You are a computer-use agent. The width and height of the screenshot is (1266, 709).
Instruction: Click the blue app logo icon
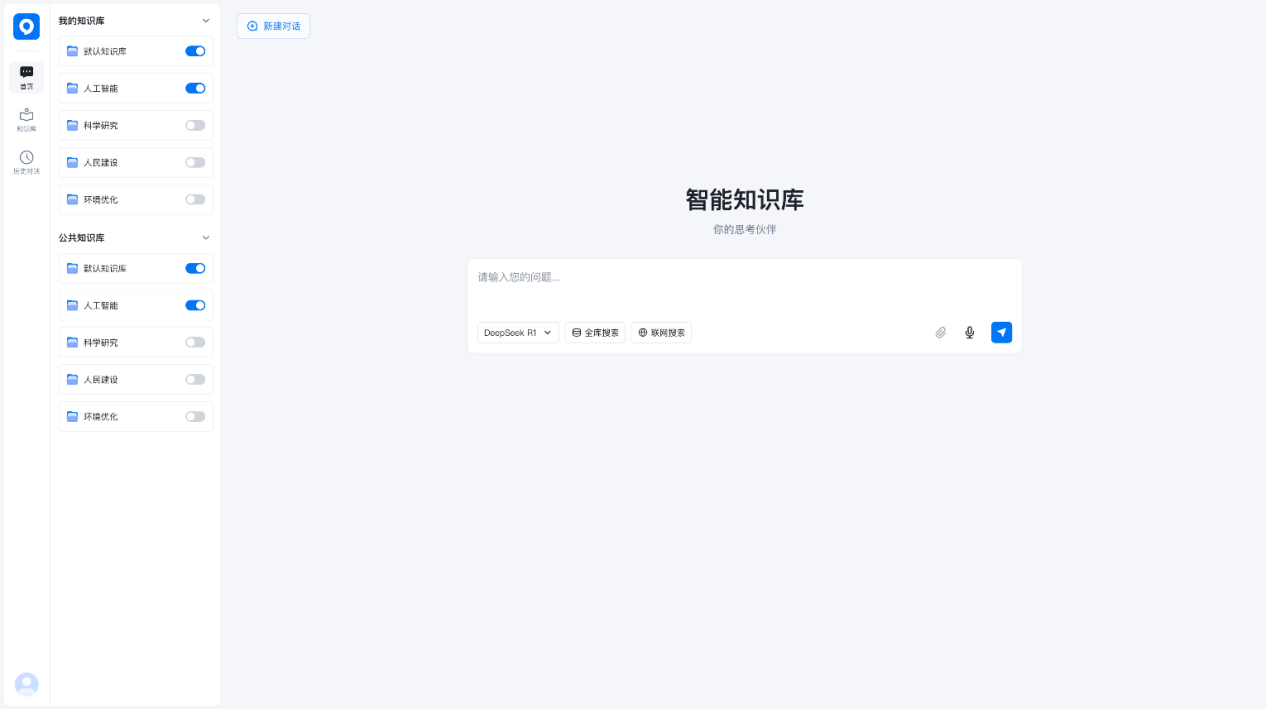click(26, 26)
